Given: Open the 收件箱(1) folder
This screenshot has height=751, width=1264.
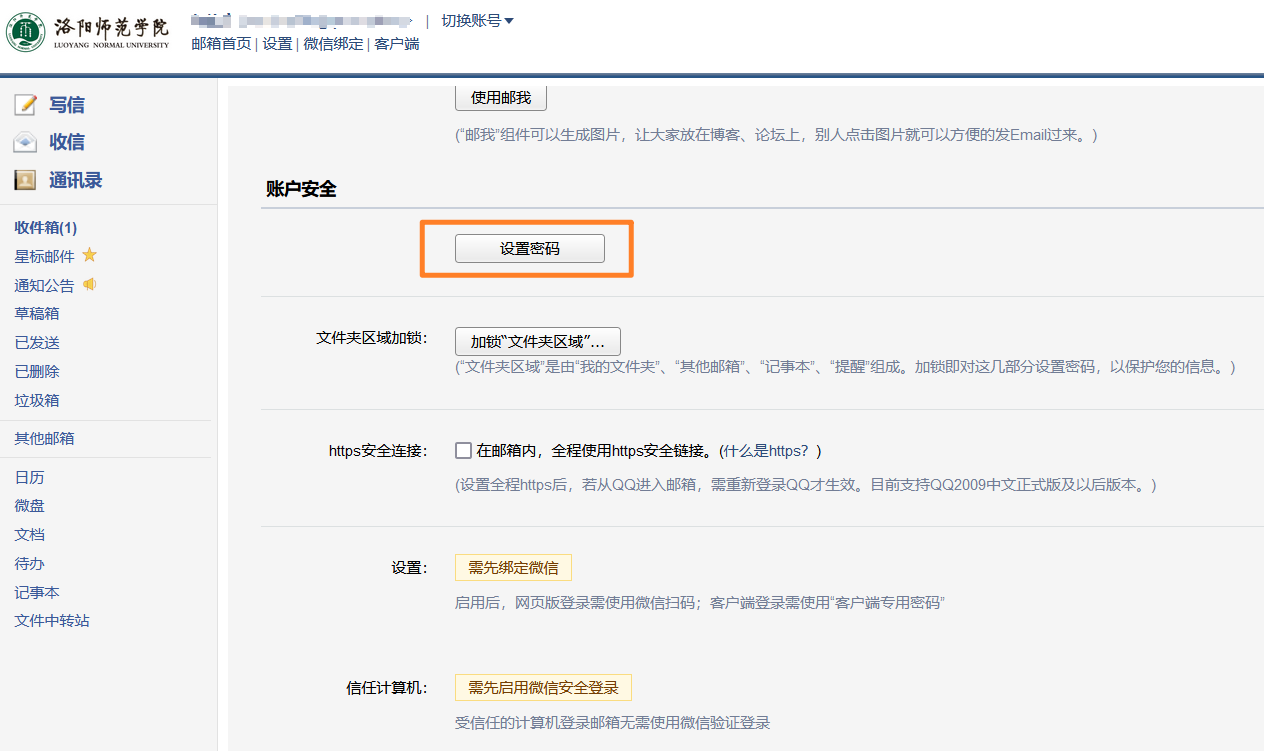Looking at the screenshot, I should coord(45,228).
